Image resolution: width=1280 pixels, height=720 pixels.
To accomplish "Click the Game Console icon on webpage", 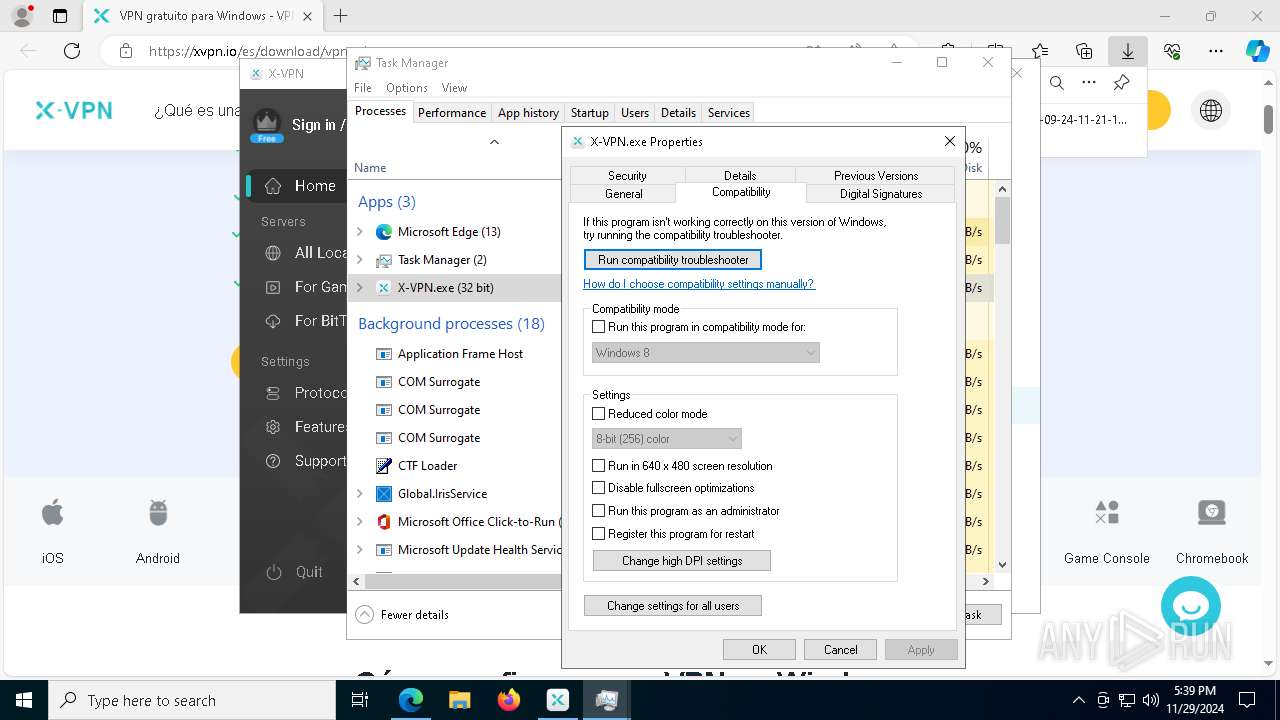I will point(1107,513).
